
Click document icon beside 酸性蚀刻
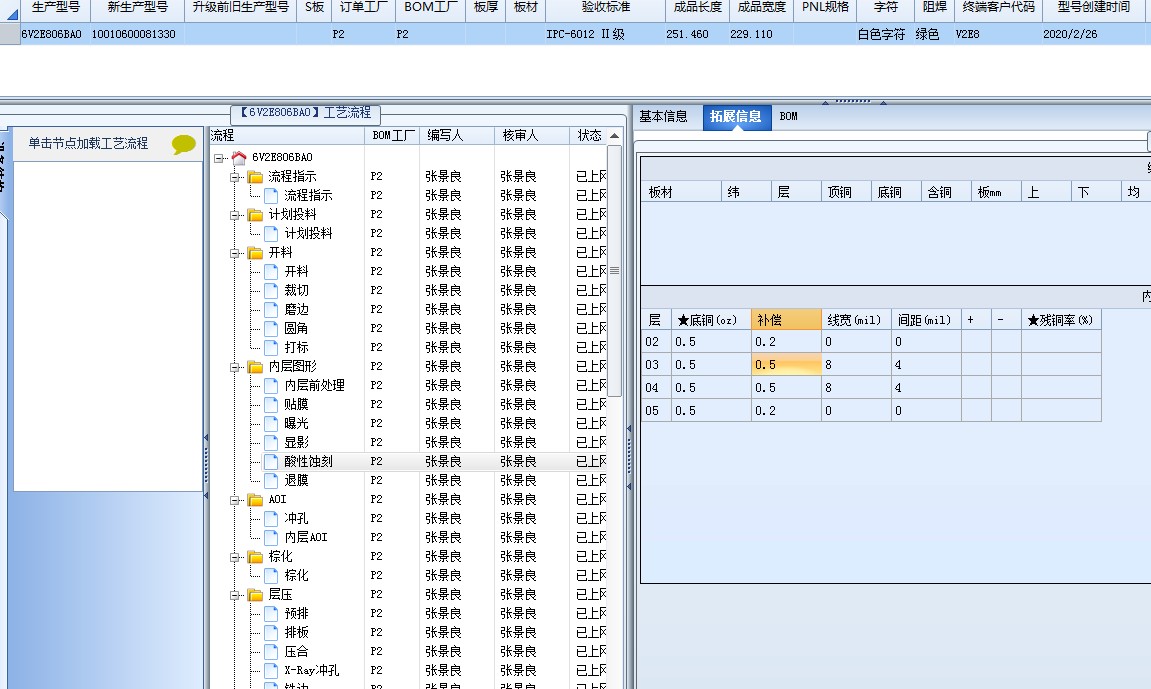(x=271, y=461)
